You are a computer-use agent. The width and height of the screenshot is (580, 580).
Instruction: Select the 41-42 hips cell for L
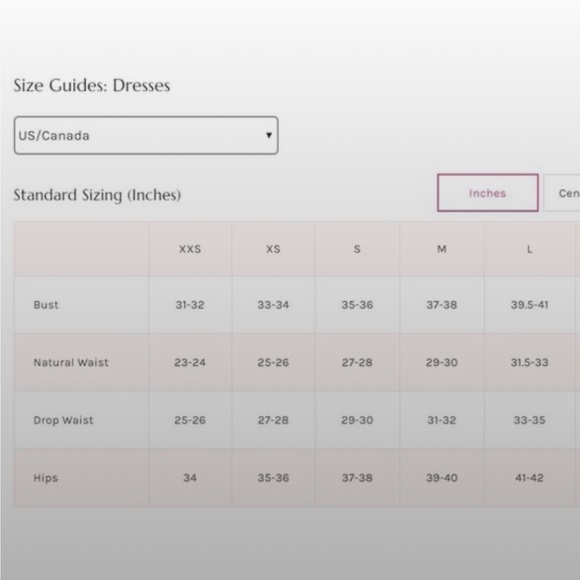(529, 478)
